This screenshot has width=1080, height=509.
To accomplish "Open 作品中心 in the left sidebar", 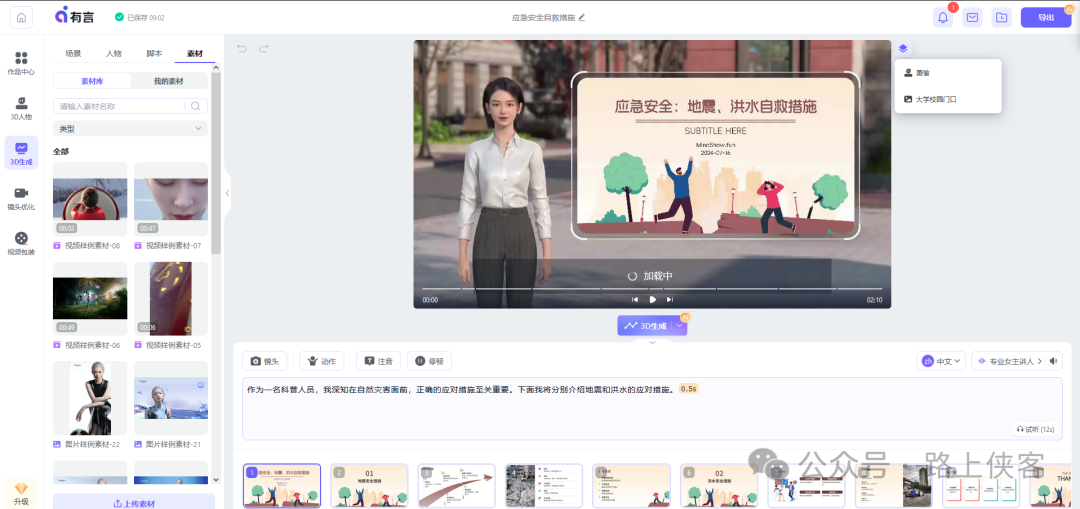I will pos(21,63).
